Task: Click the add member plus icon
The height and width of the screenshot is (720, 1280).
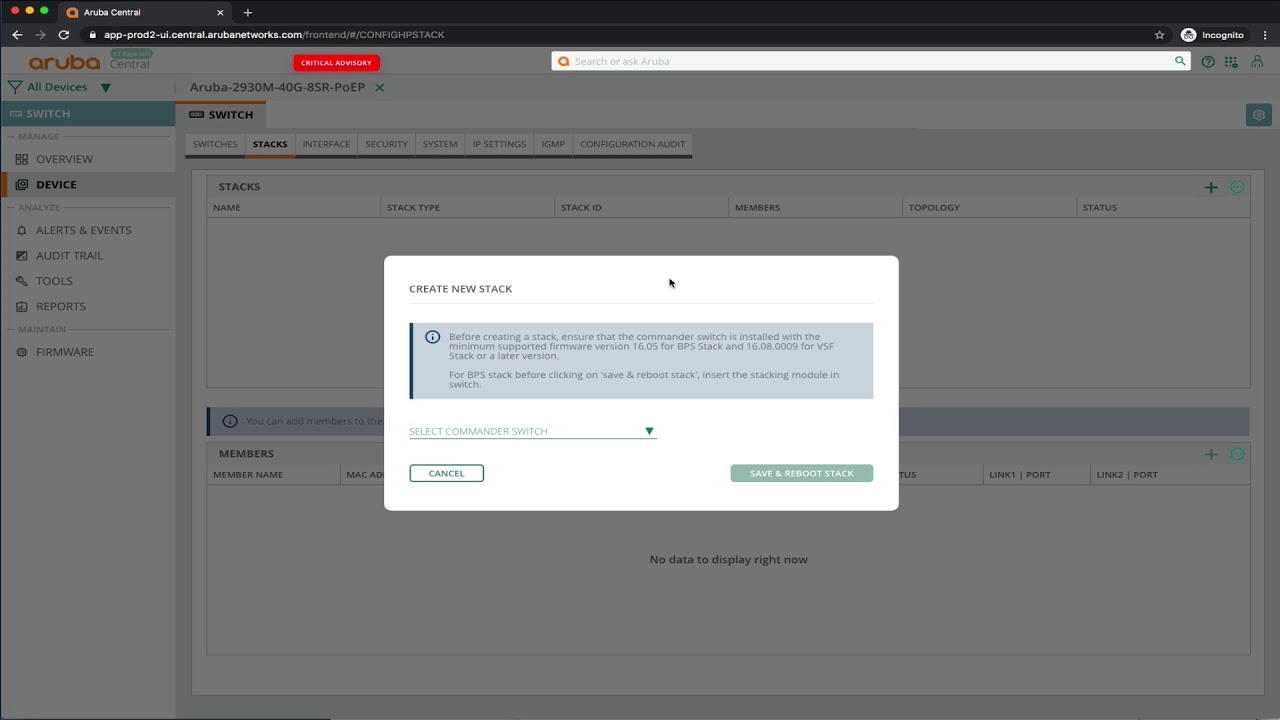Action: (1211, 454)
